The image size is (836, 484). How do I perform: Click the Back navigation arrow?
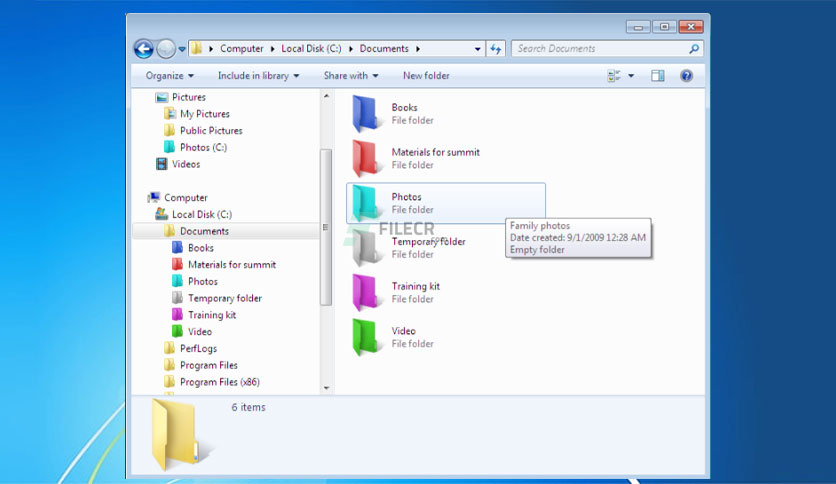(143, 49)
